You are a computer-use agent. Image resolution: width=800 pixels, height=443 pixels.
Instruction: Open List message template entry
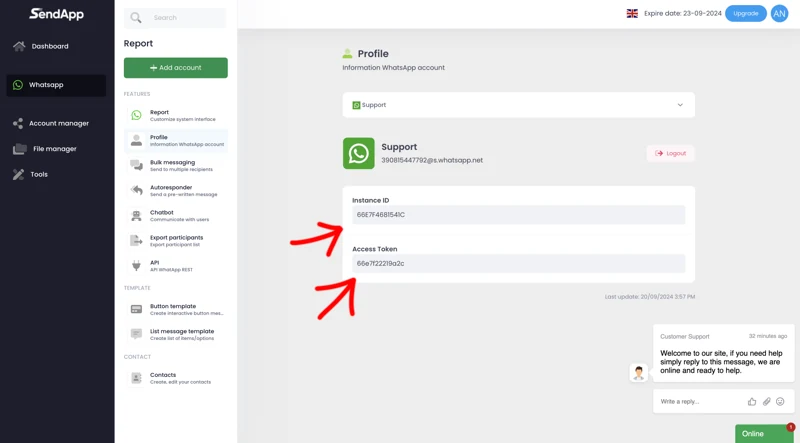click(x=176, y=334)
